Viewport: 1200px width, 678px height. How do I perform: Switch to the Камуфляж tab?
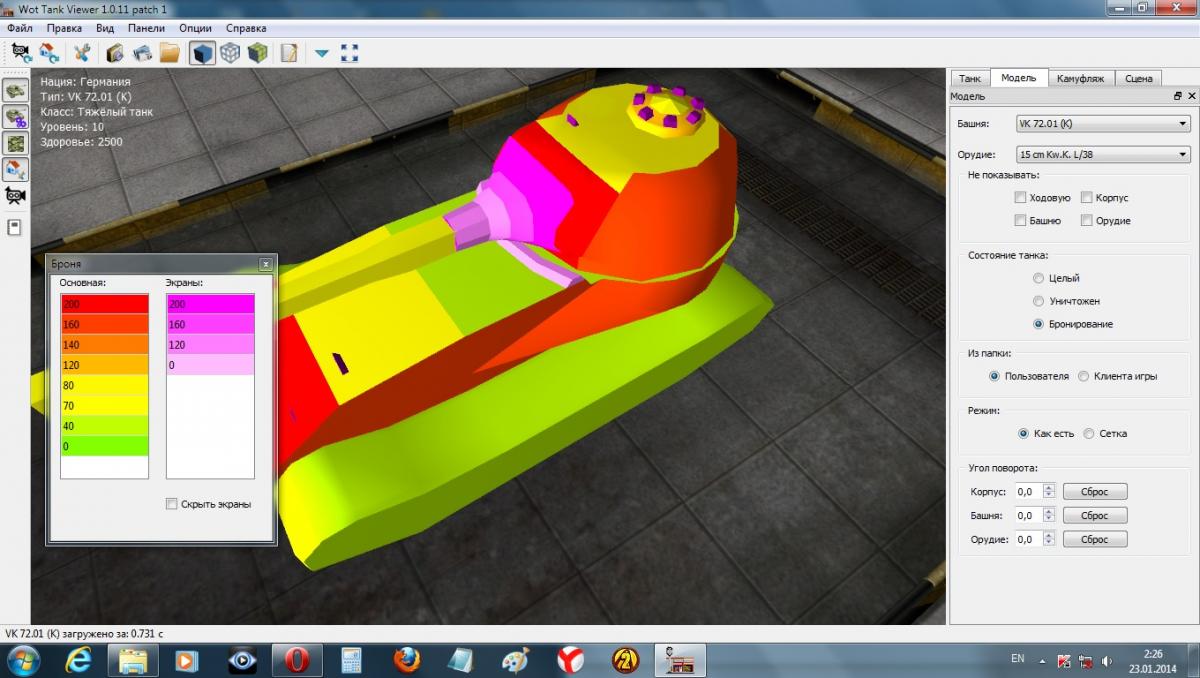tap(1080, 78)
